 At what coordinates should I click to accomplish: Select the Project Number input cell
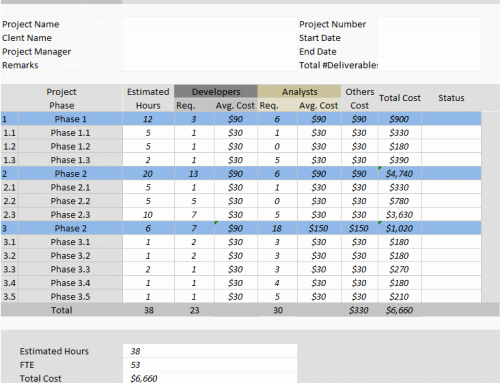tap(429, 24)
